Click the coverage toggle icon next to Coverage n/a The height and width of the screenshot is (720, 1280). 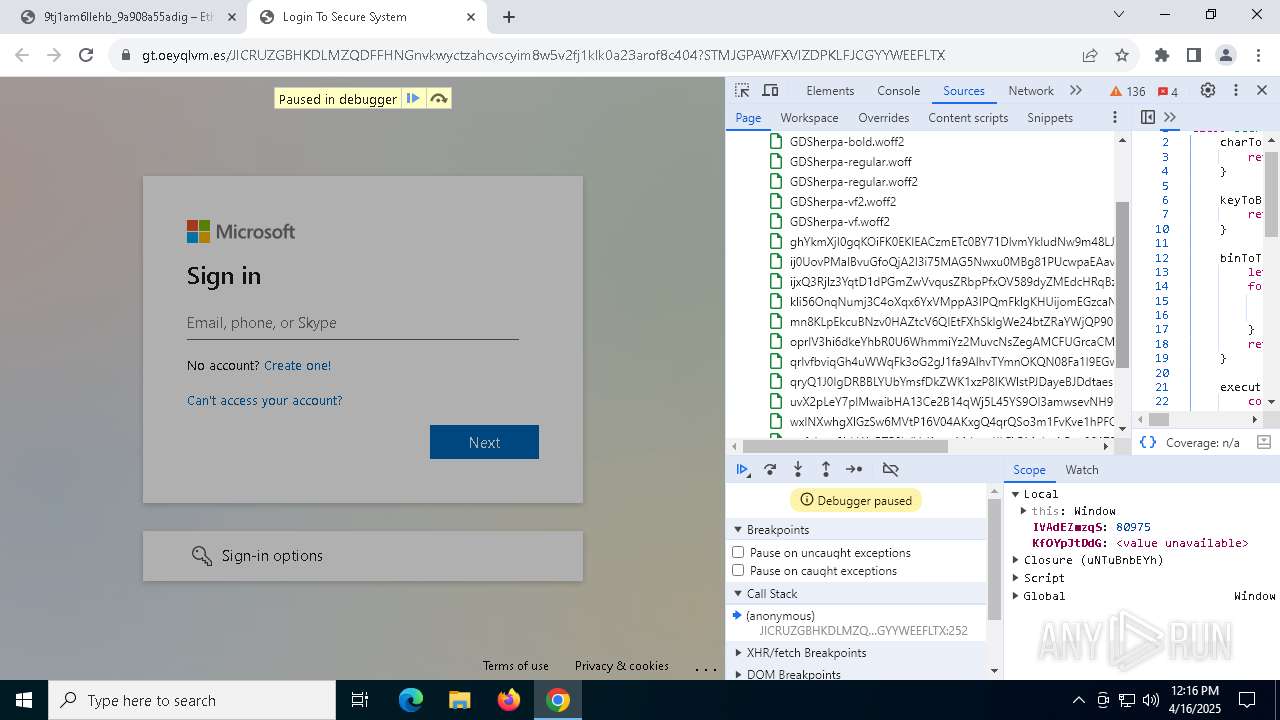pyautogui.click(x=1263, y=442)
